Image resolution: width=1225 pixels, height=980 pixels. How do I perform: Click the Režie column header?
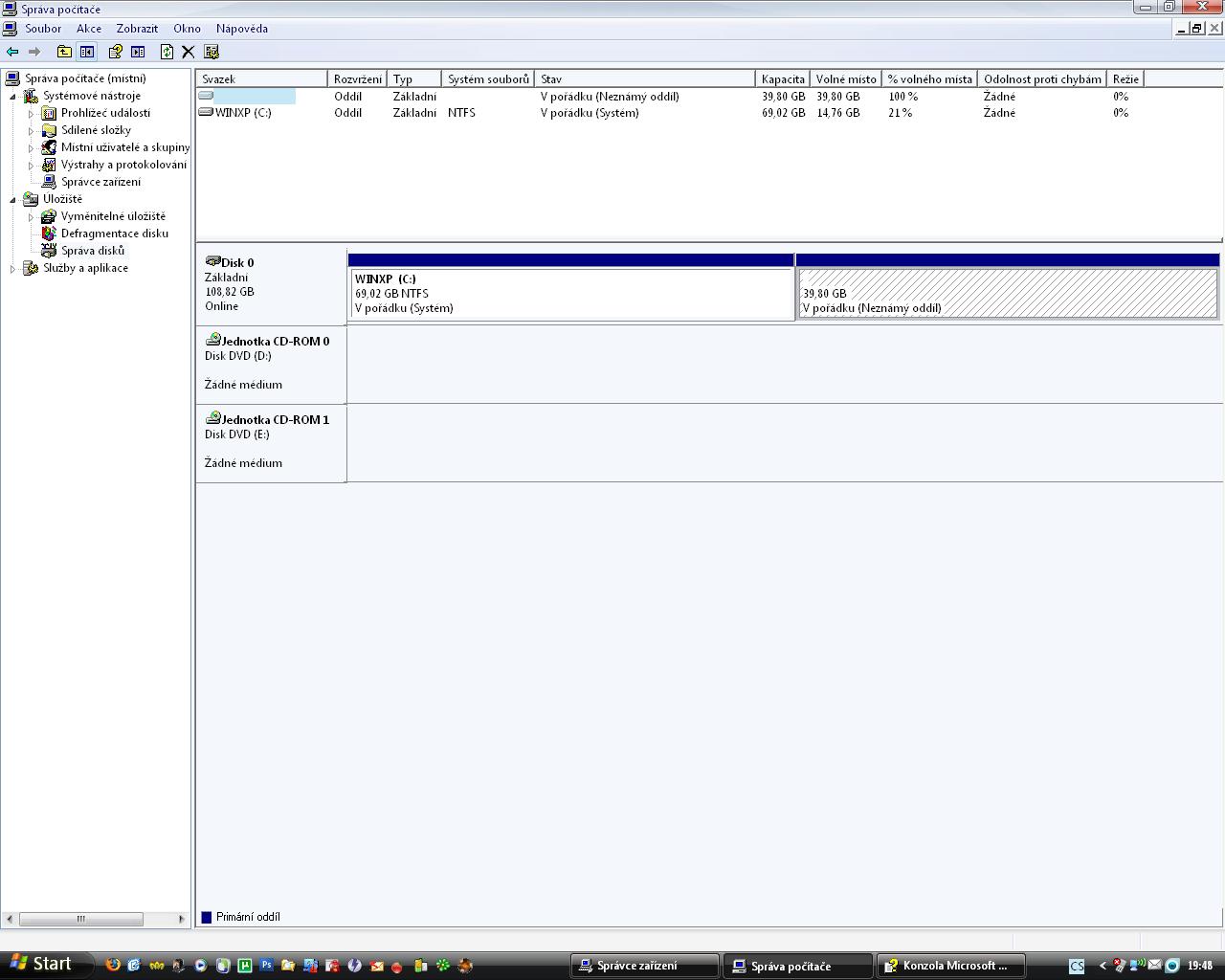(1125, 79)
